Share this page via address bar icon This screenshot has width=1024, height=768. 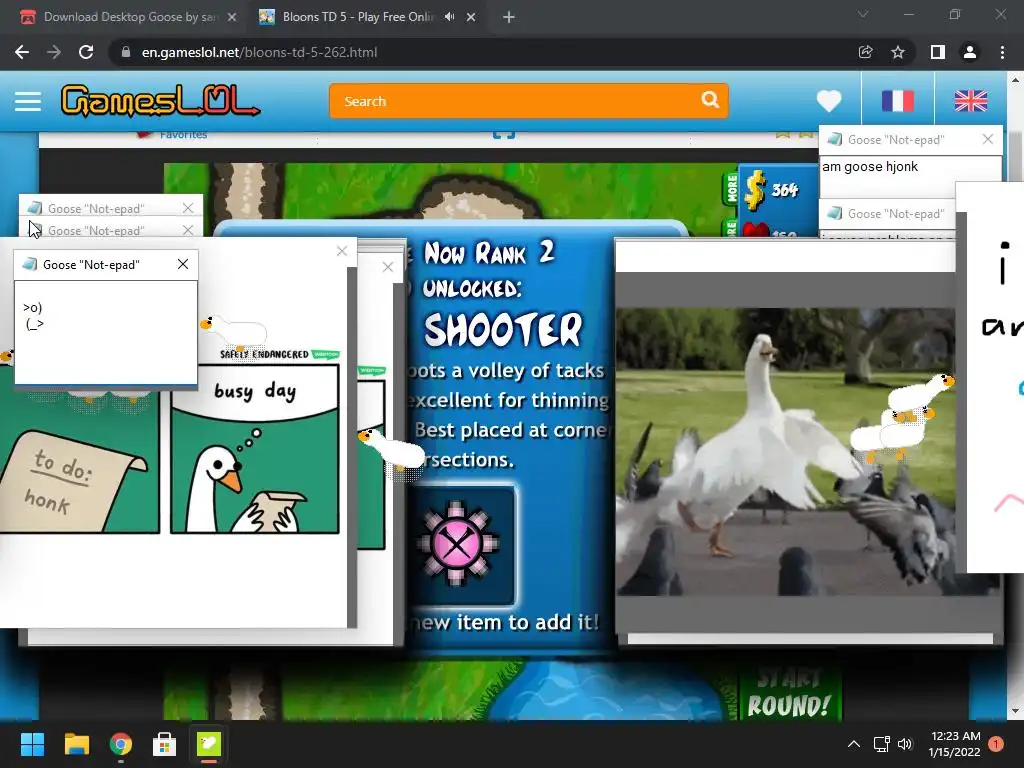865,52
